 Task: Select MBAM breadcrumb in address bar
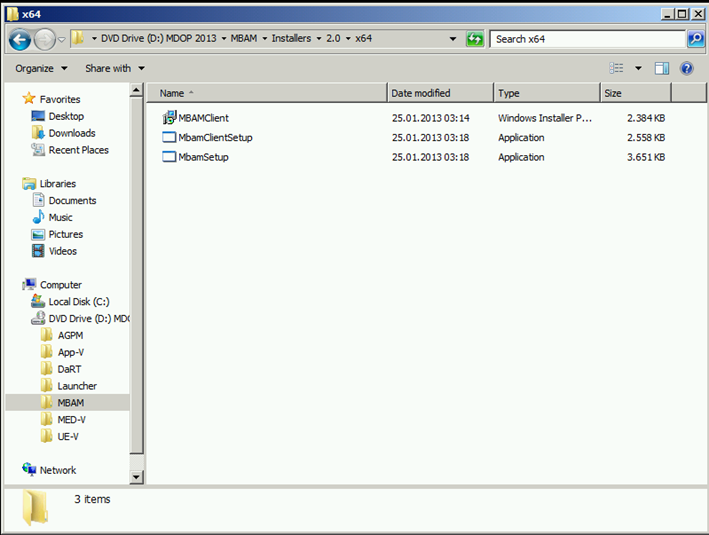coord(244,38)
